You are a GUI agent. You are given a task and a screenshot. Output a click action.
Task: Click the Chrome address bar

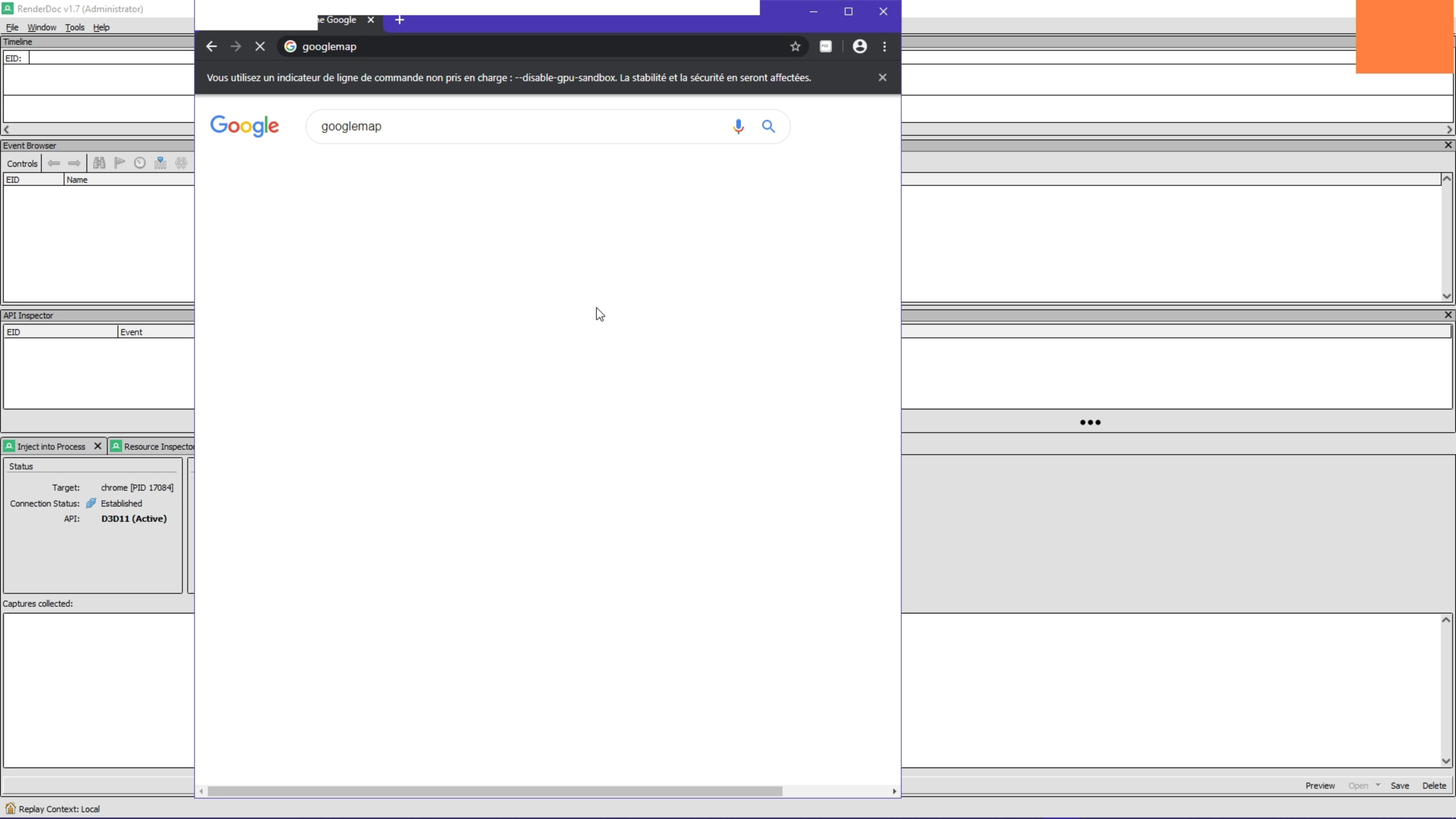click(x=543, y=46)
